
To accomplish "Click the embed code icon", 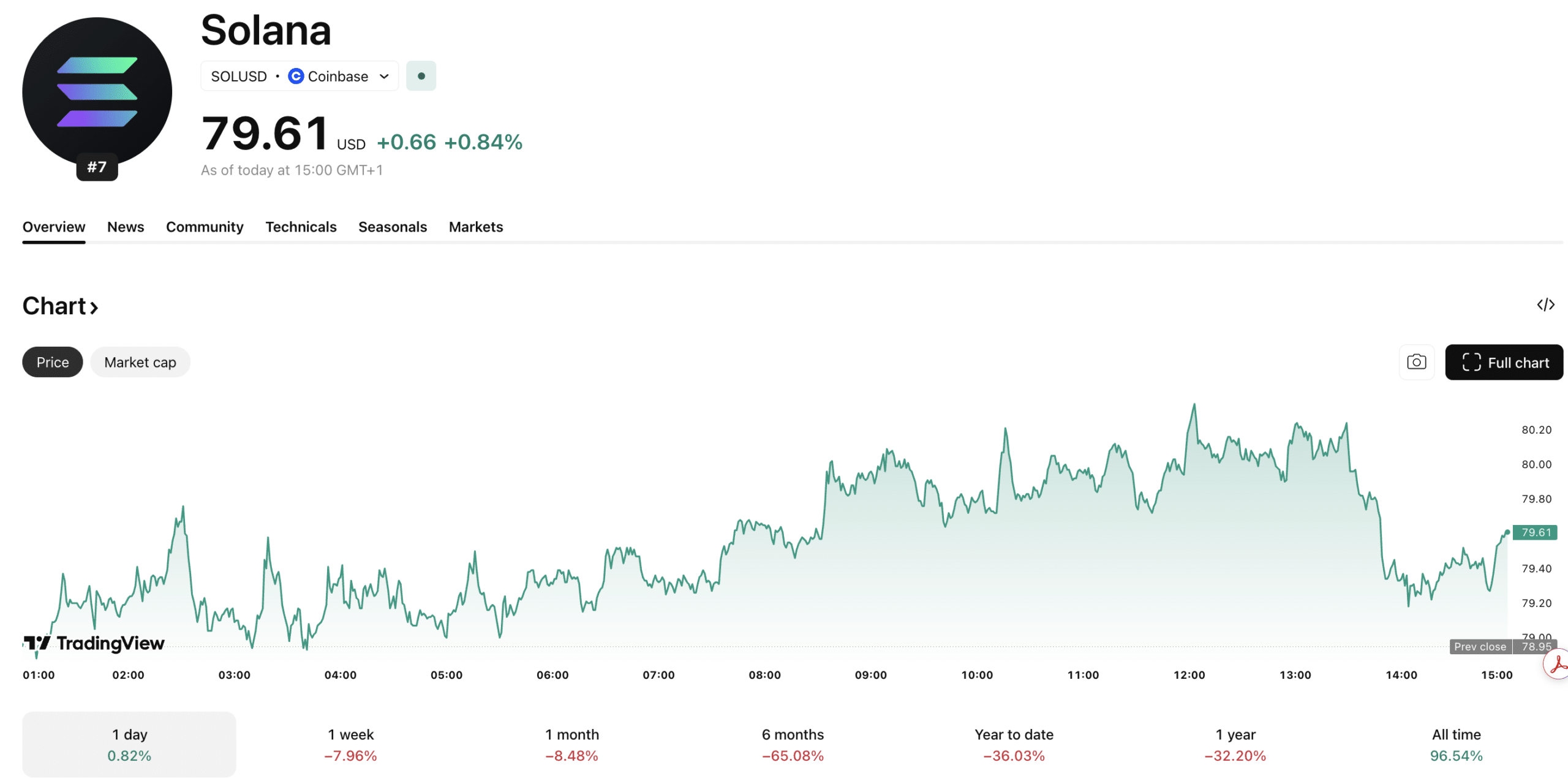I will [1545, 305].
